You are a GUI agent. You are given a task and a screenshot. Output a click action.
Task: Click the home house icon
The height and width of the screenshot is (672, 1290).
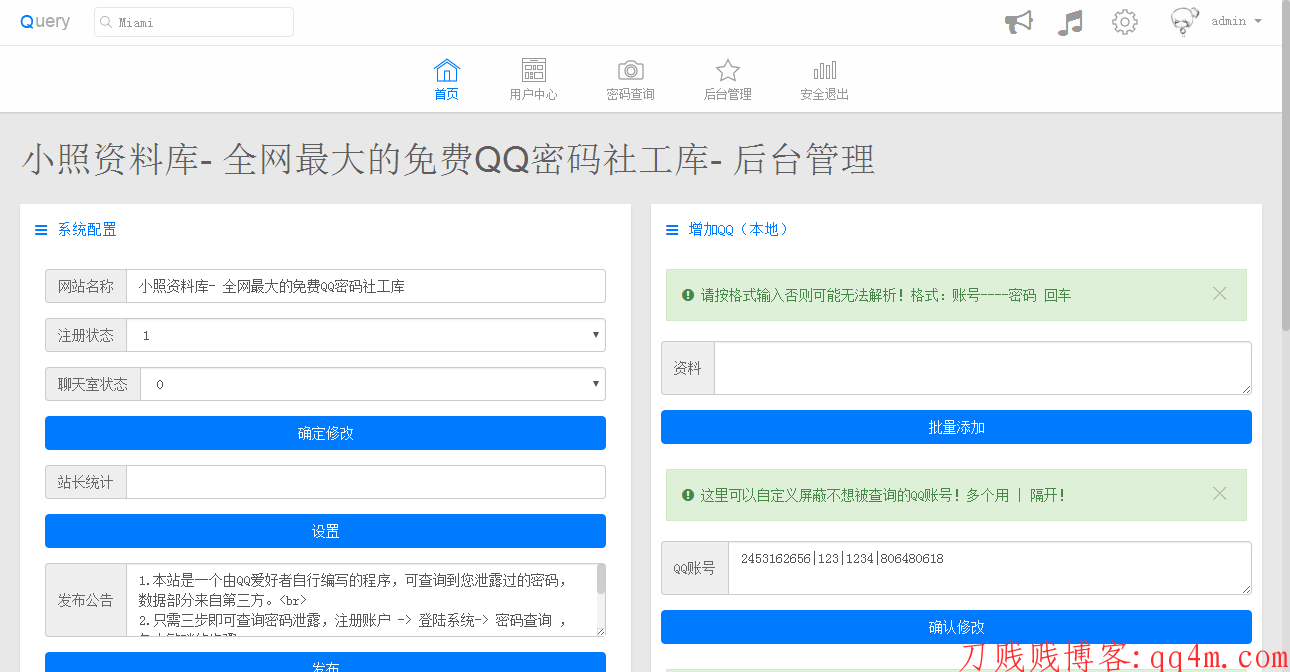pos(447,70)
